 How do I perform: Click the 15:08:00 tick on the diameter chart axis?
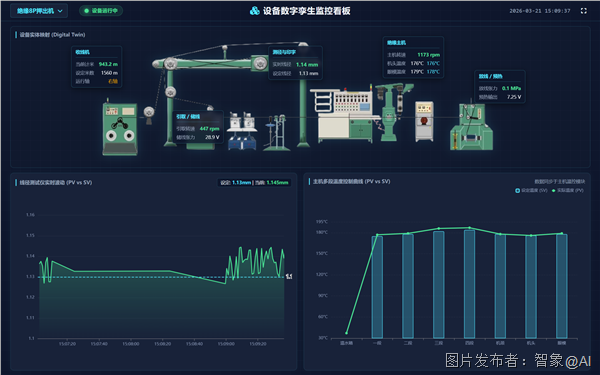click(x=130, y=344)
